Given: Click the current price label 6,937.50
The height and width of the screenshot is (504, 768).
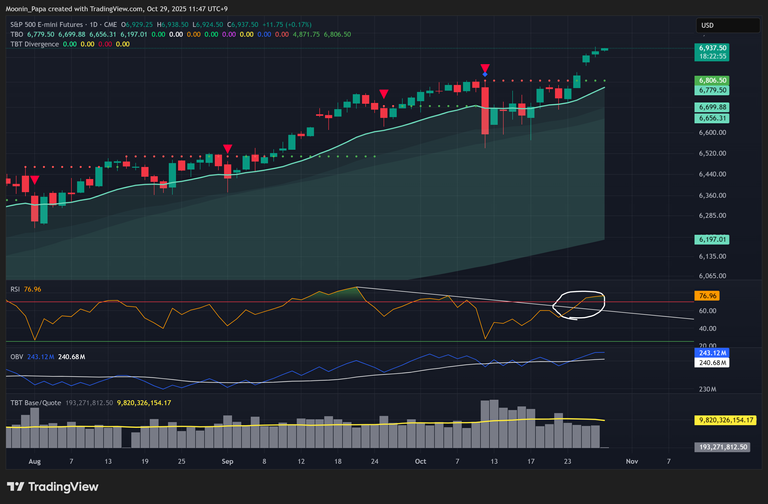Looking at the screenshot, I should pyautogui.click(x=713, y=48).
